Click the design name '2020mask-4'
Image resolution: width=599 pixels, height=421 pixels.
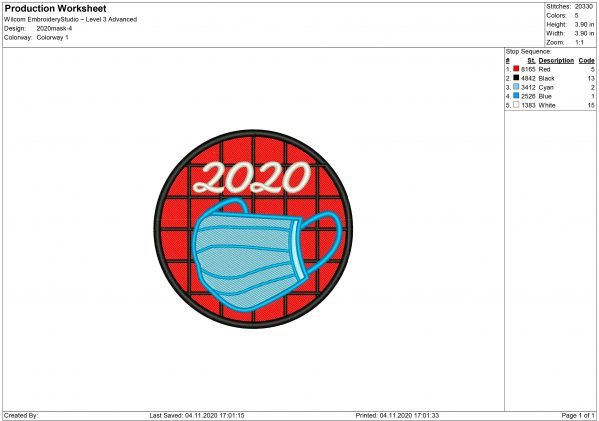pyautogui.click(x=54, y=29)
